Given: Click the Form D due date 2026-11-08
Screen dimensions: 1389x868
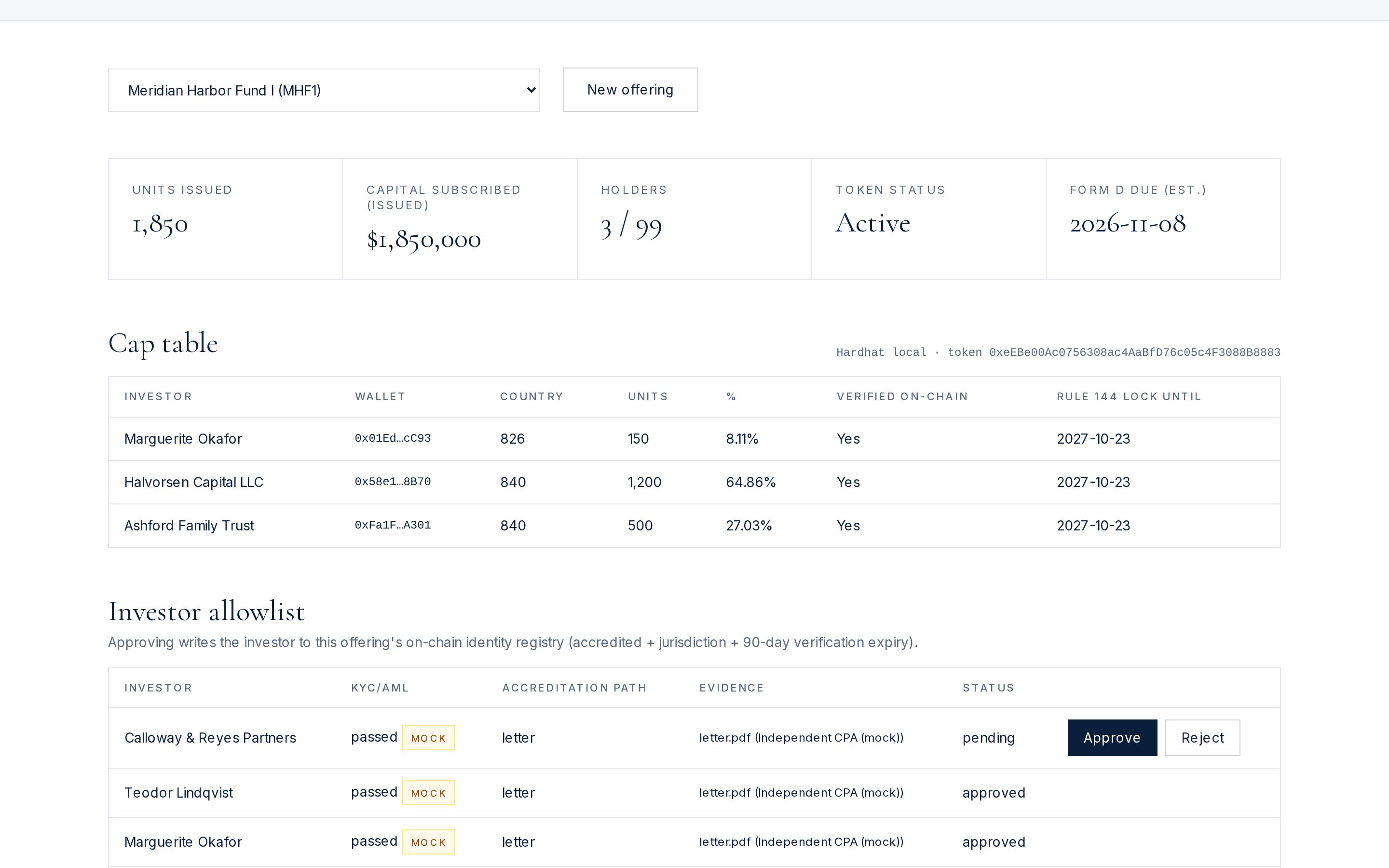Looking at the screenshot, I should pos(1127,223).
